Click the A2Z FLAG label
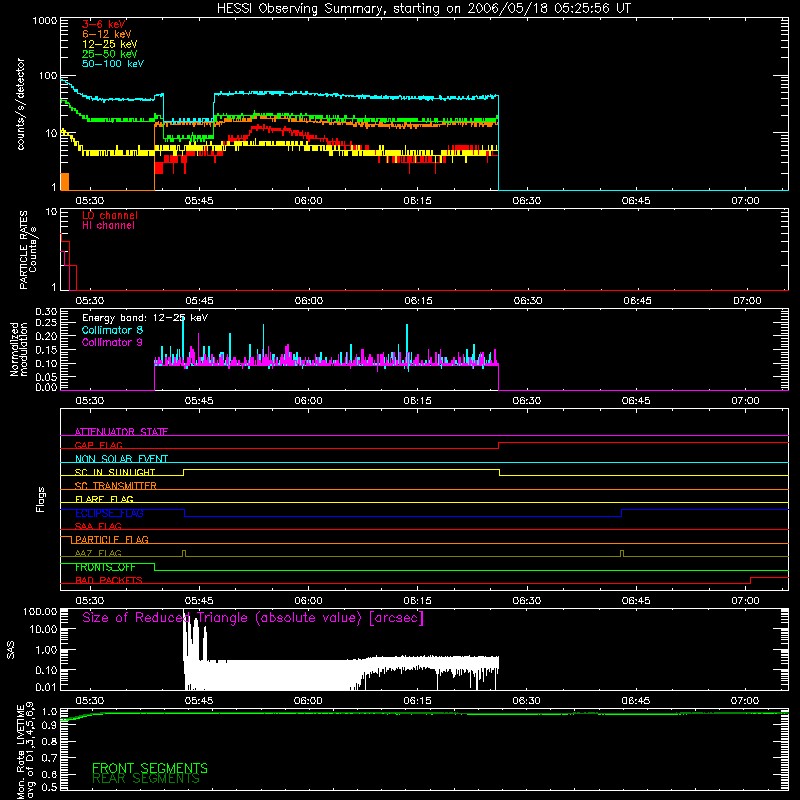Screen dimensions: 800x800 pyautogui.click(x=98, y=553)
